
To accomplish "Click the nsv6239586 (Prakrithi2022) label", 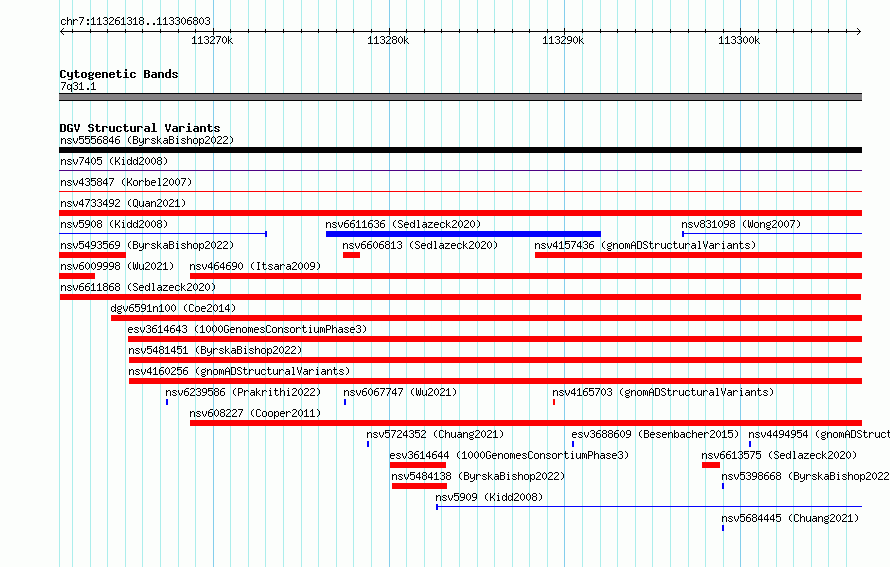I will coord(243,392).
